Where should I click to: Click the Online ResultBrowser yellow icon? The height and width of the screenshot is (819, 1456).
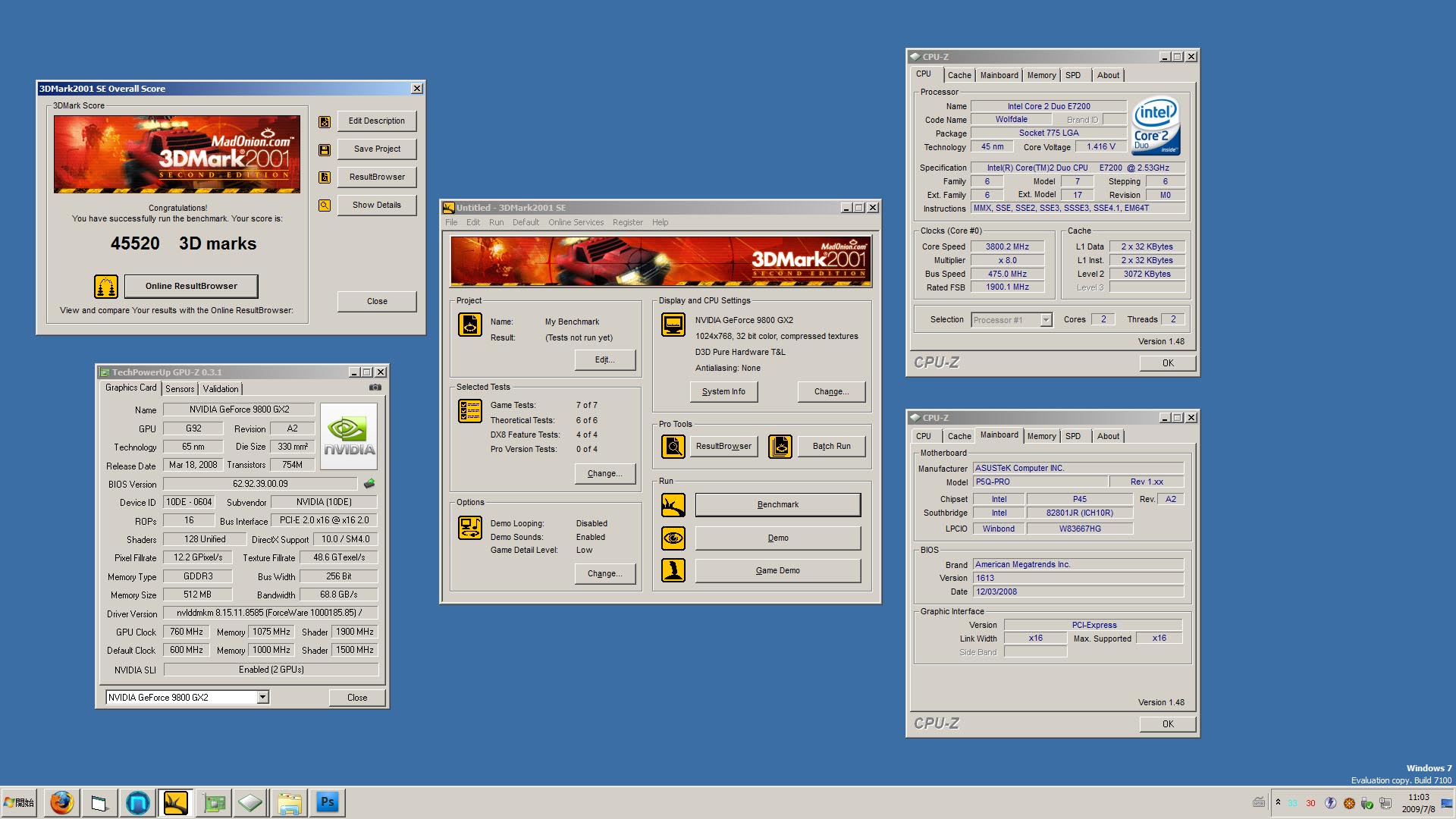106,287
